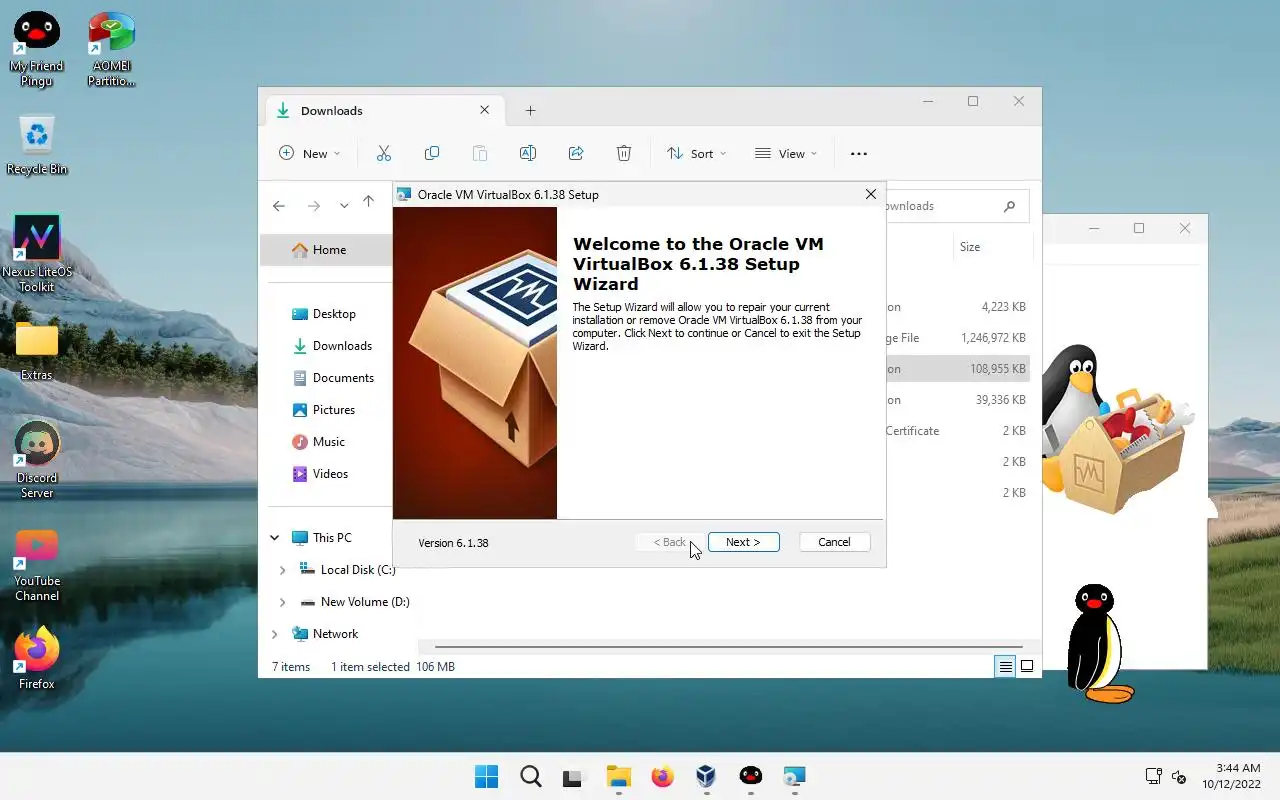Open the recent locations chevron

pyautogui.click(x=344, y=205)
